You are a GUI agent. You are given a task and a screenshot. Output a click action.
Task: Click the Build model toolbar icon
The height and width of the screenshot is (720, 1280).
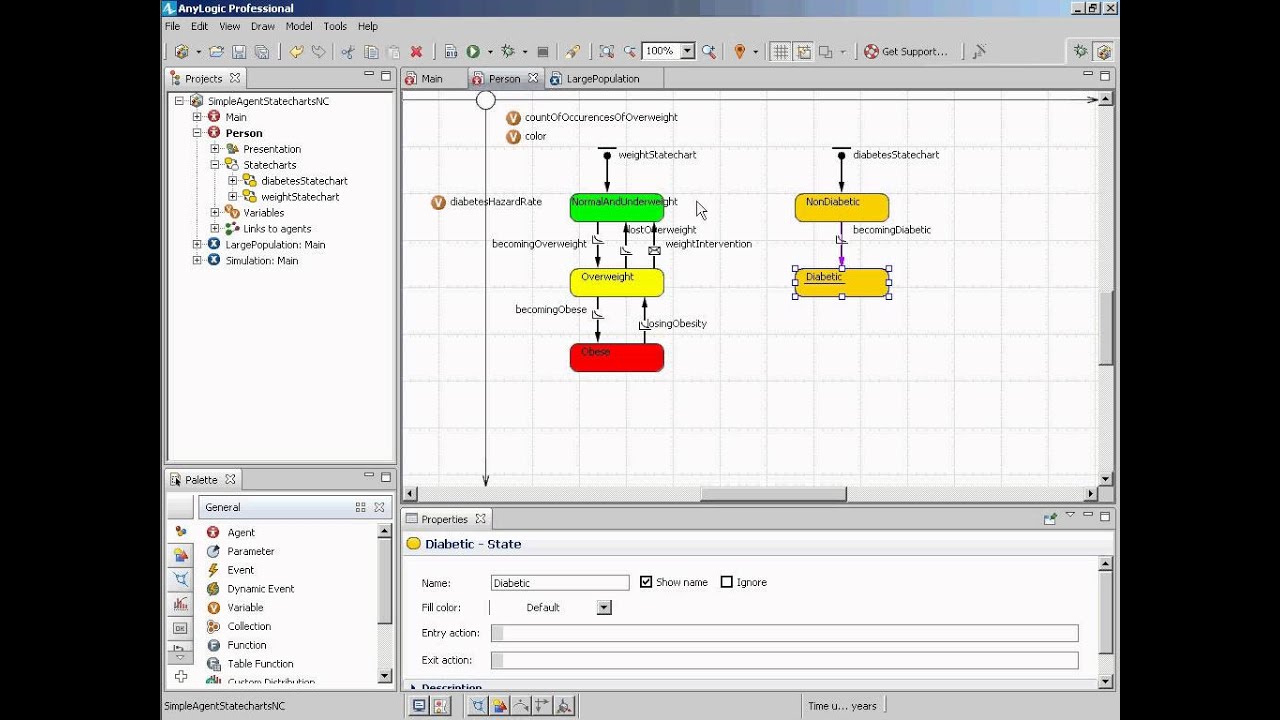click(x=450, y=51)
